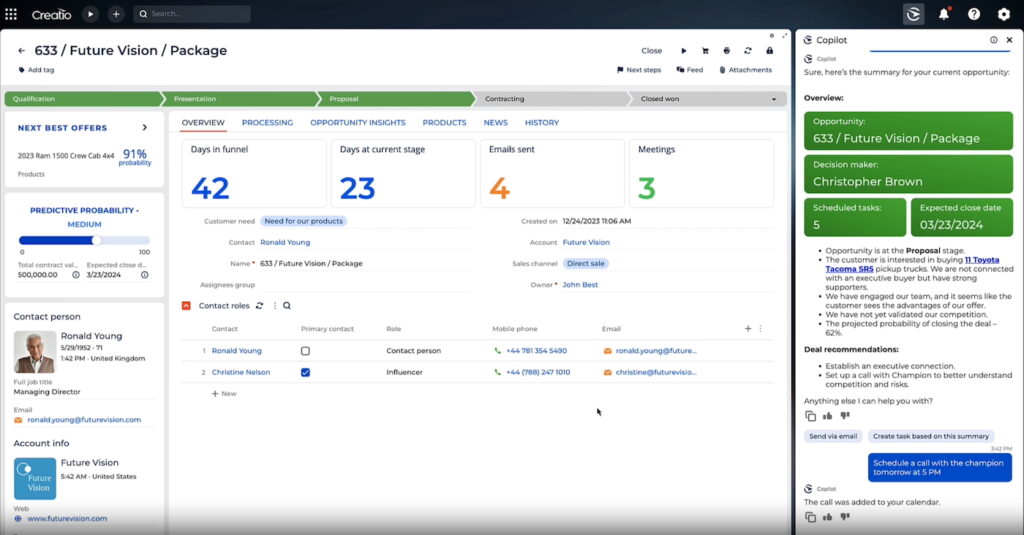
Task: Click the print icon in page toolbar
Action: pos(726,51)
